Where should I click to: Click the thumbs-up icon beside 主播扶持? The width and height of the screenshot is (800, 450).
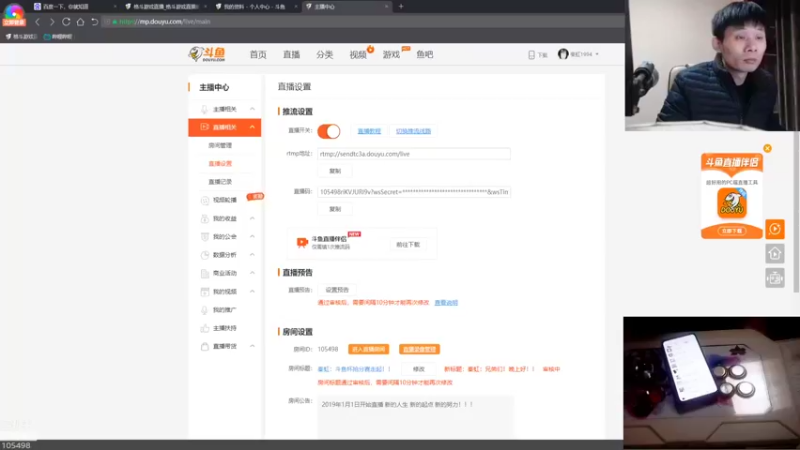pos(205,328)
